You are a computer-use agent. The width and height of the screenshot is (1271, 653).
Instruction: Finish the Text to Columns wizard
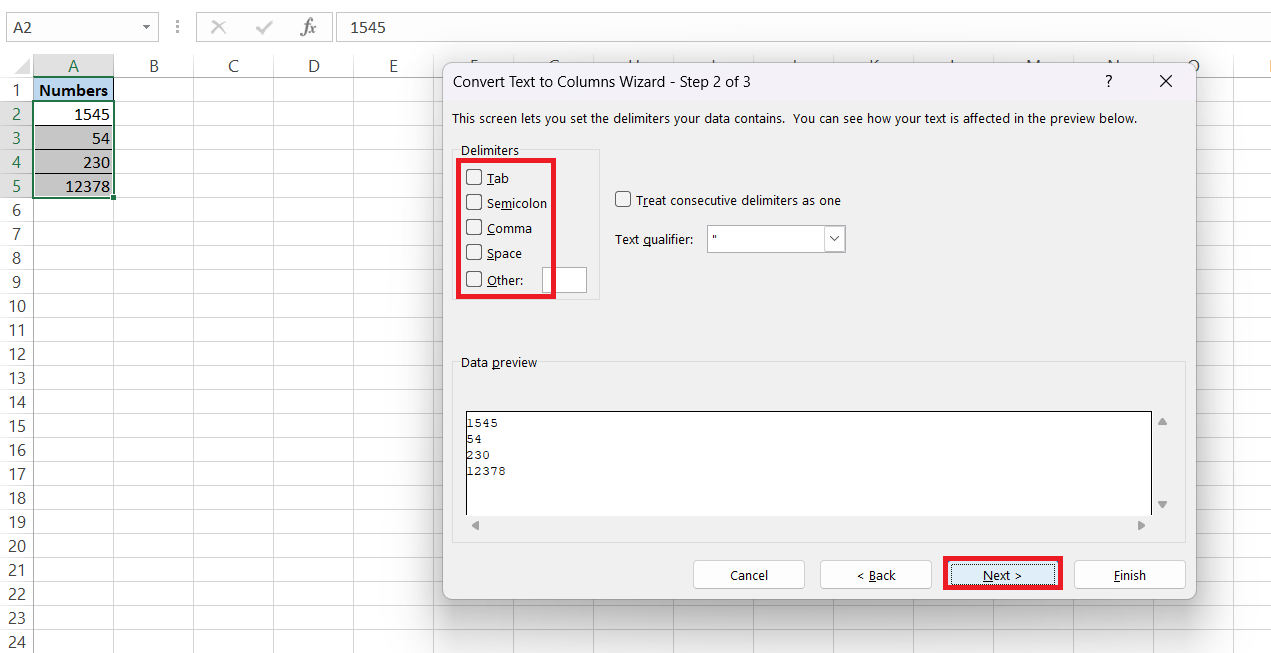click(1130, 575)
